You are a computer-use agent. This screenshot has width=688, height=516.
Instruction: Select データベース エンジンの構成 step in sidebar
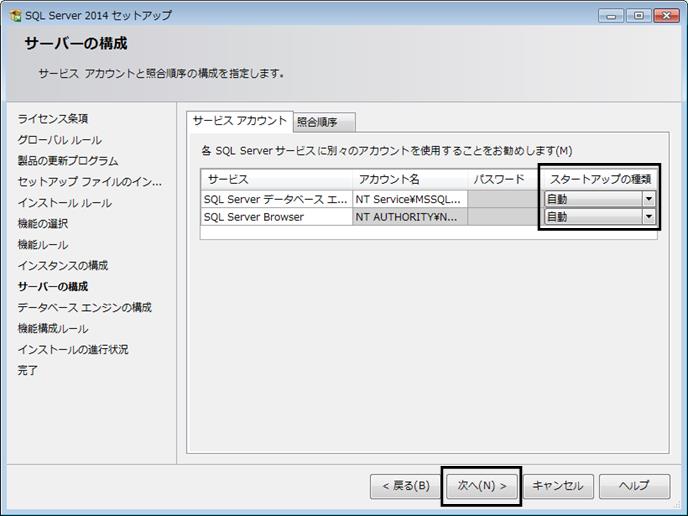[x=85, y=307]
